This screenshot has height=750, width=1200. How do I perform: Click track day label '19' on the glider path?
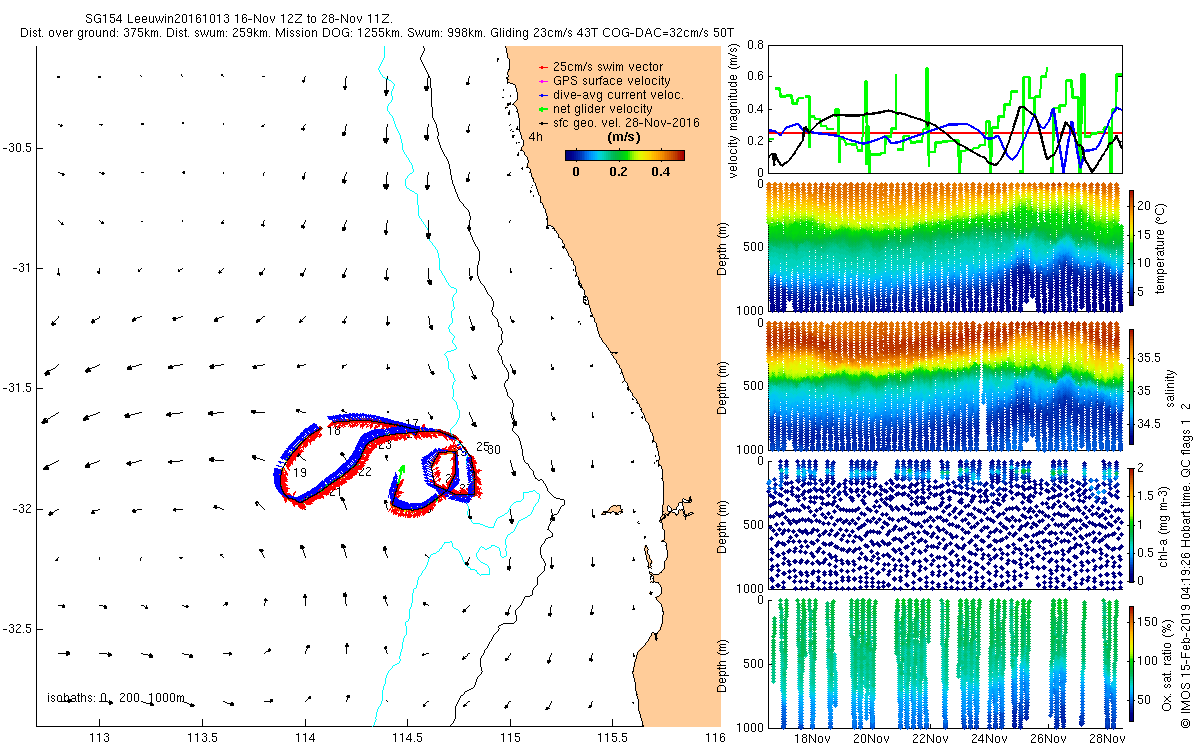(x=300, y=473)
